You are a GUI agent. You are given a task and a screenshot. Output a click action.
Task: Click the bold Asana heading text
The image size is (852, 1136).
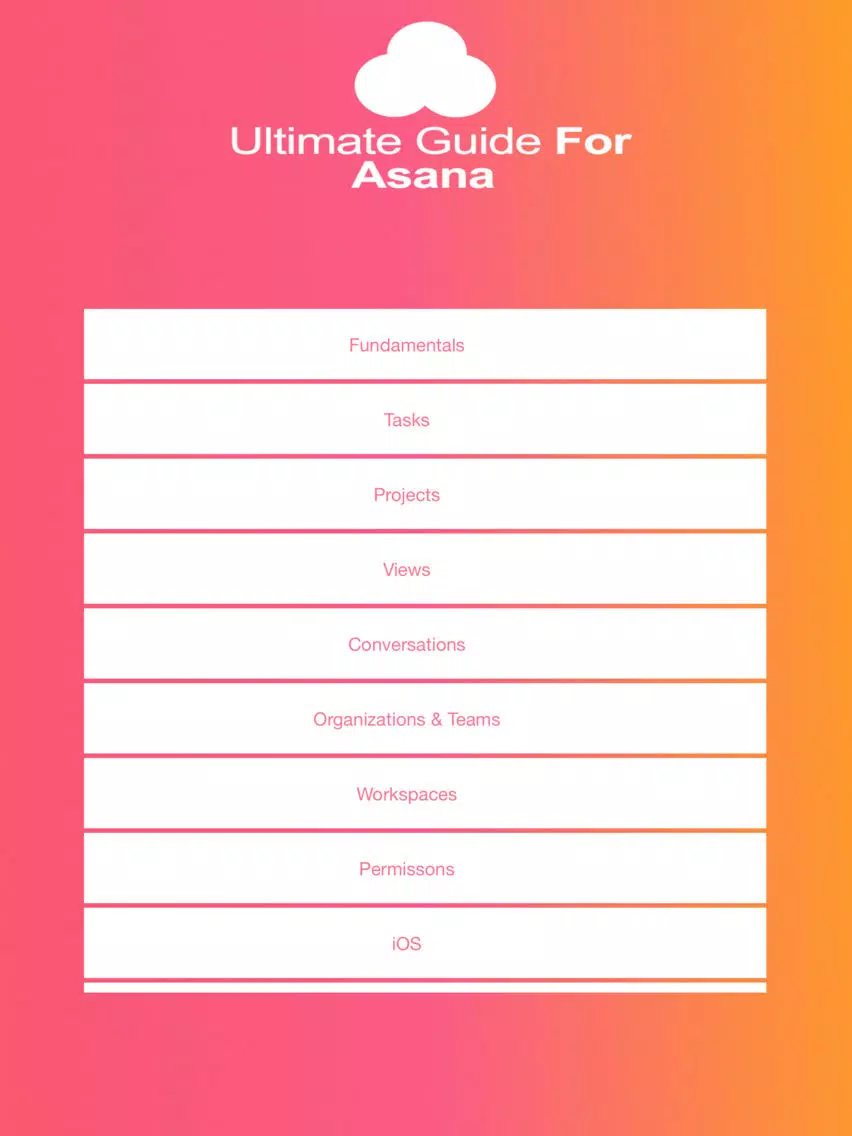423,175
